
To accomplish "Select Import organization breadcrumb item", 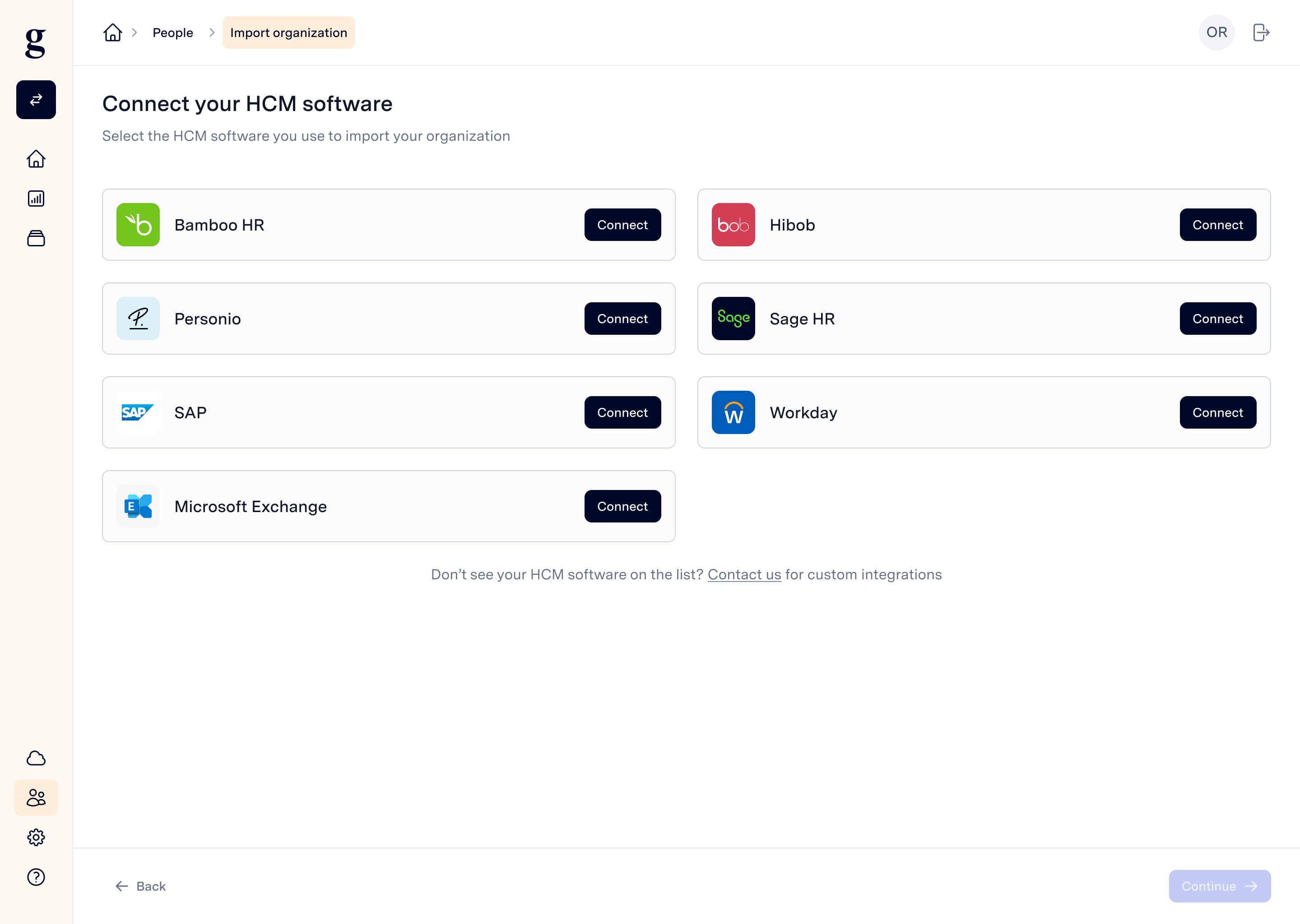I will 288,32.
